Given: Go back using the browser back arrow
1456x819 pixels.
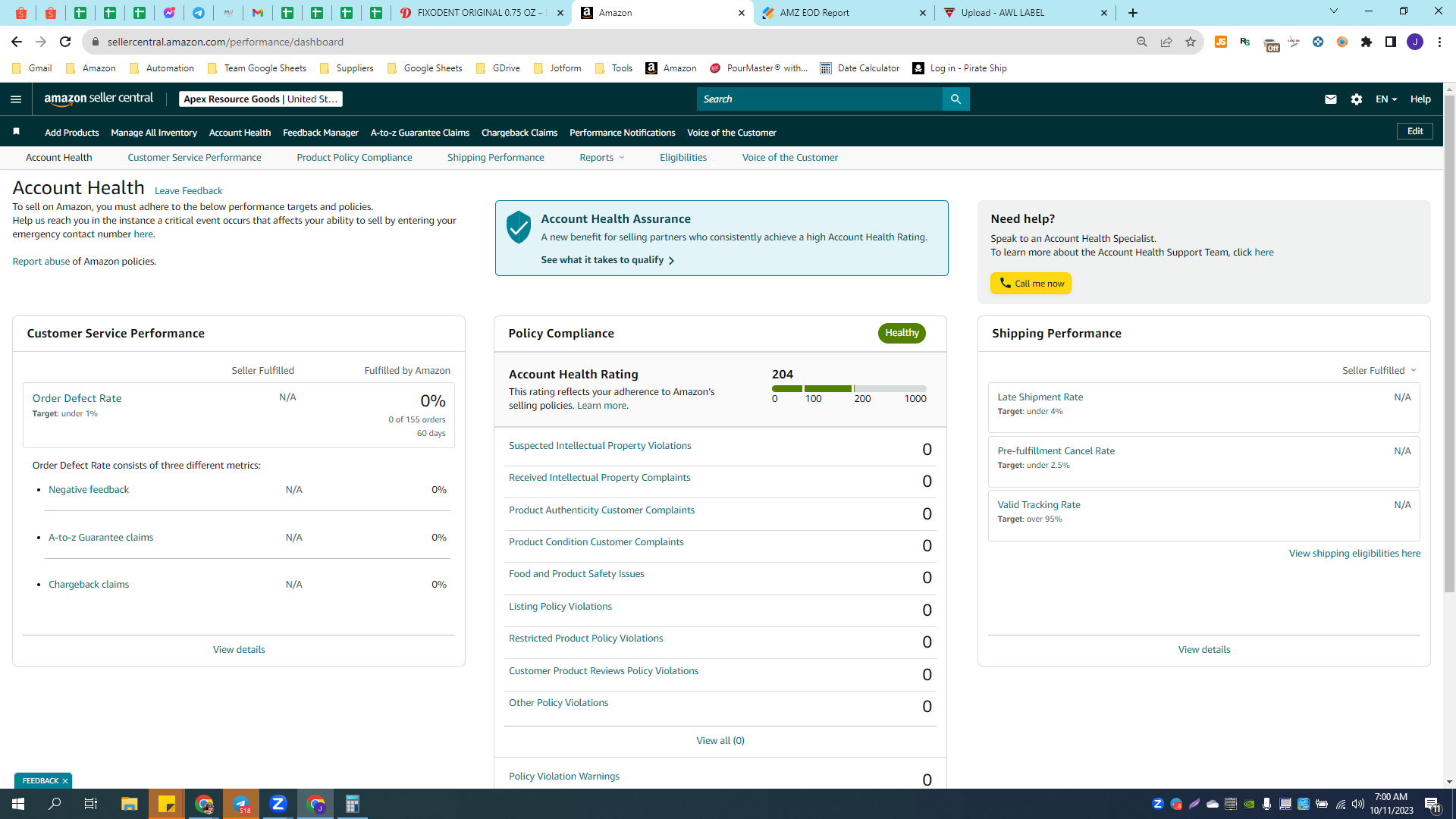Looking at the screenshot, I should point(17,42).
